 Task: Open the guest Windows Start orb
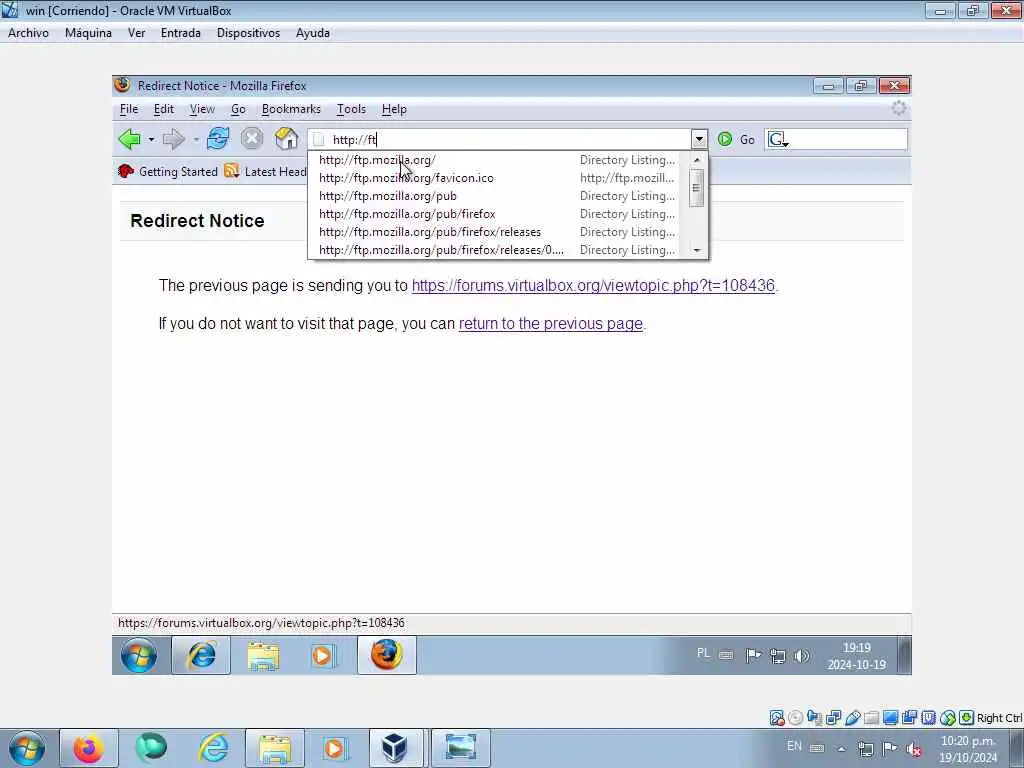coord(138,655)
